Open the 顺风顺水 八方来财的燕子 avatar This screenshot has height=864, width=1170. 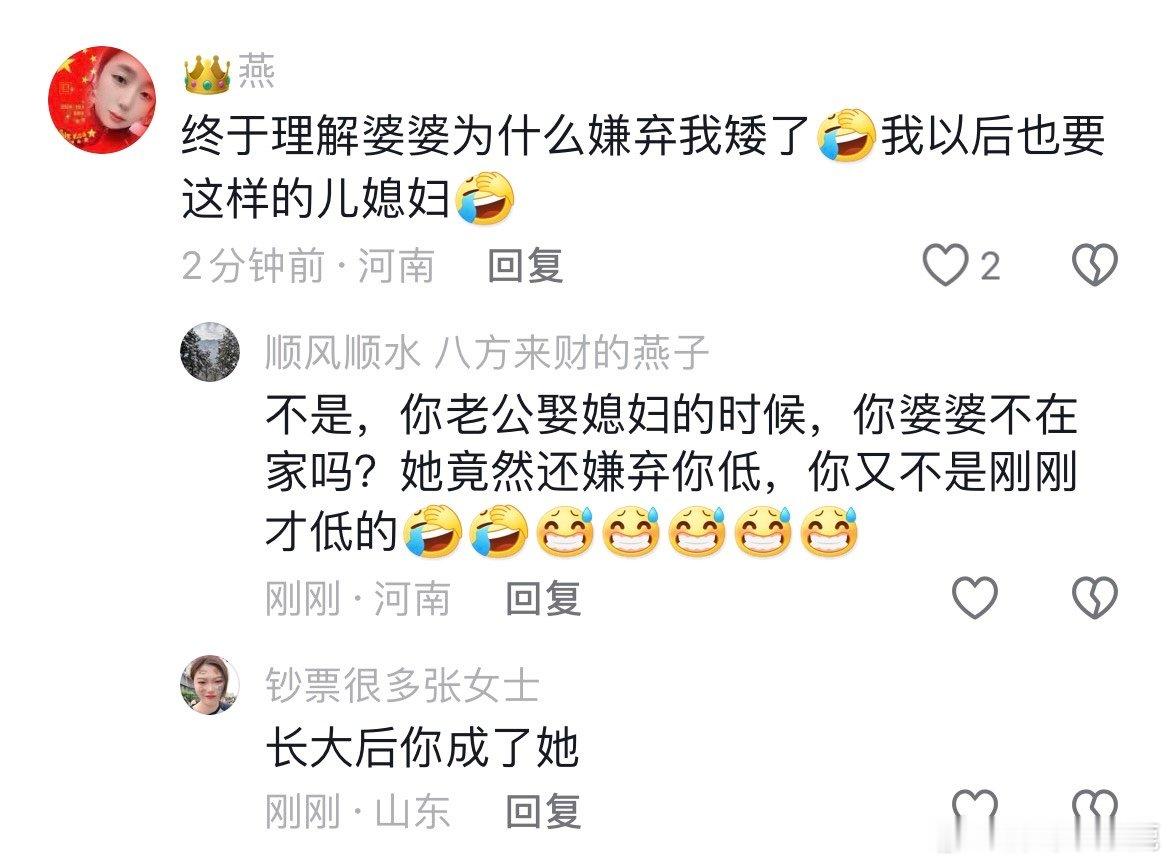(x=210, y=352)
